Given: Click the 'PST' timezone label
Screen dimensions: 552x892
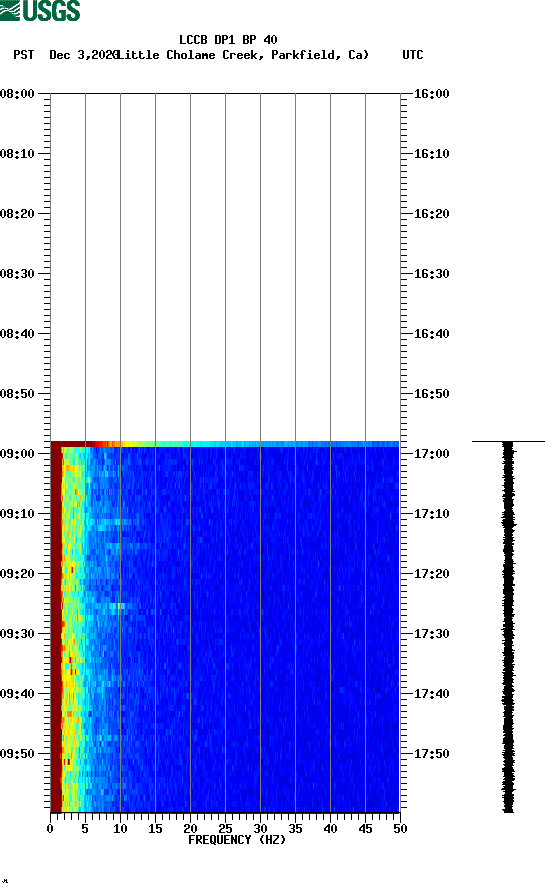Looking at the screenshot, I should [24, 55].
